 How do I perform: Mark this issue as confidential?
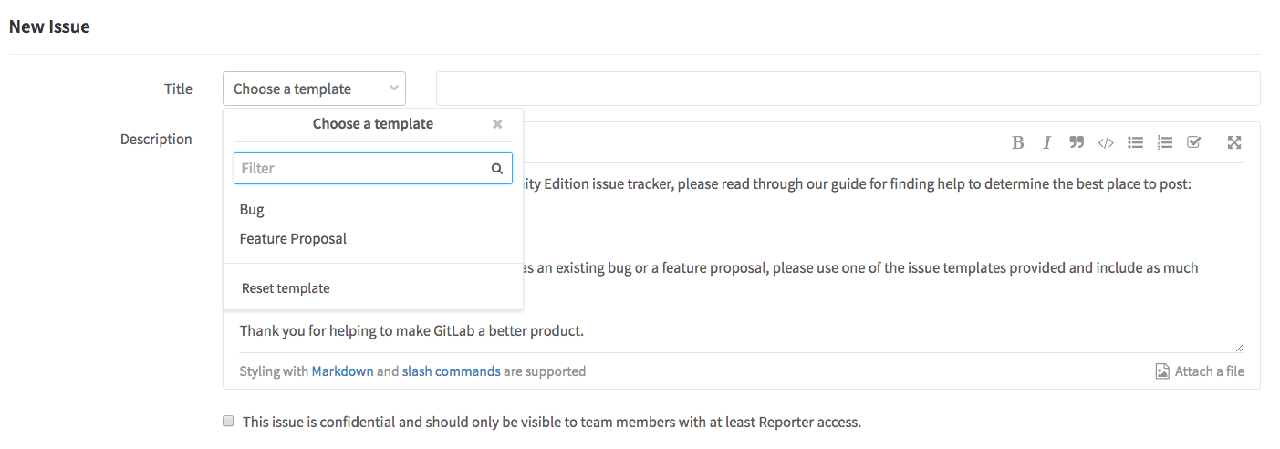click(x=228, y=421)
